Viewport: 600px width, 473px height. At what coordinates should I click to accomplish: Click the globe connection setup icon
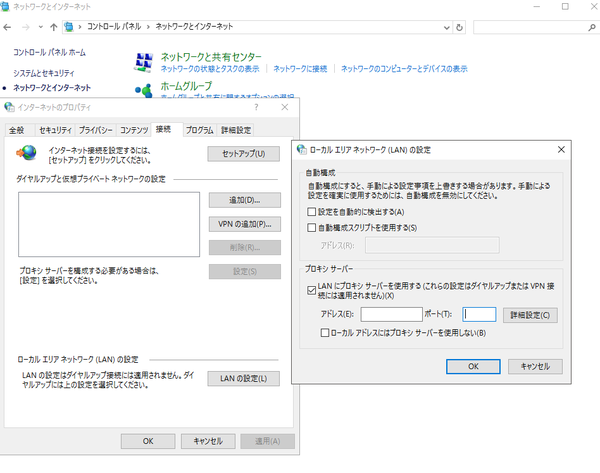26,153
